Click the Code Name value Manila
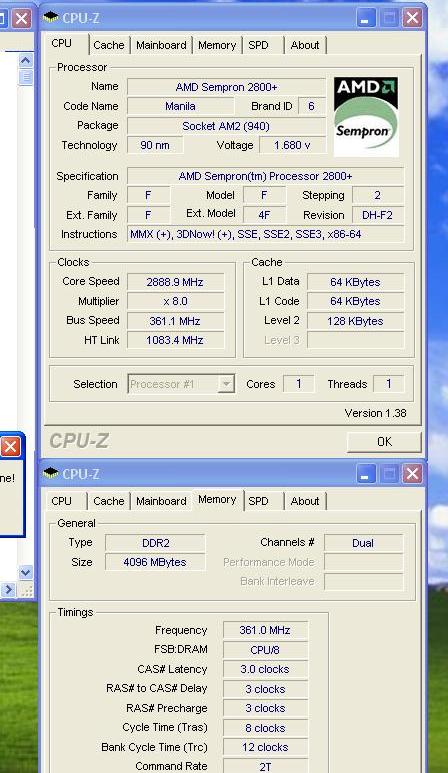Viewport: 448px width, 773px height. (180, 106)
